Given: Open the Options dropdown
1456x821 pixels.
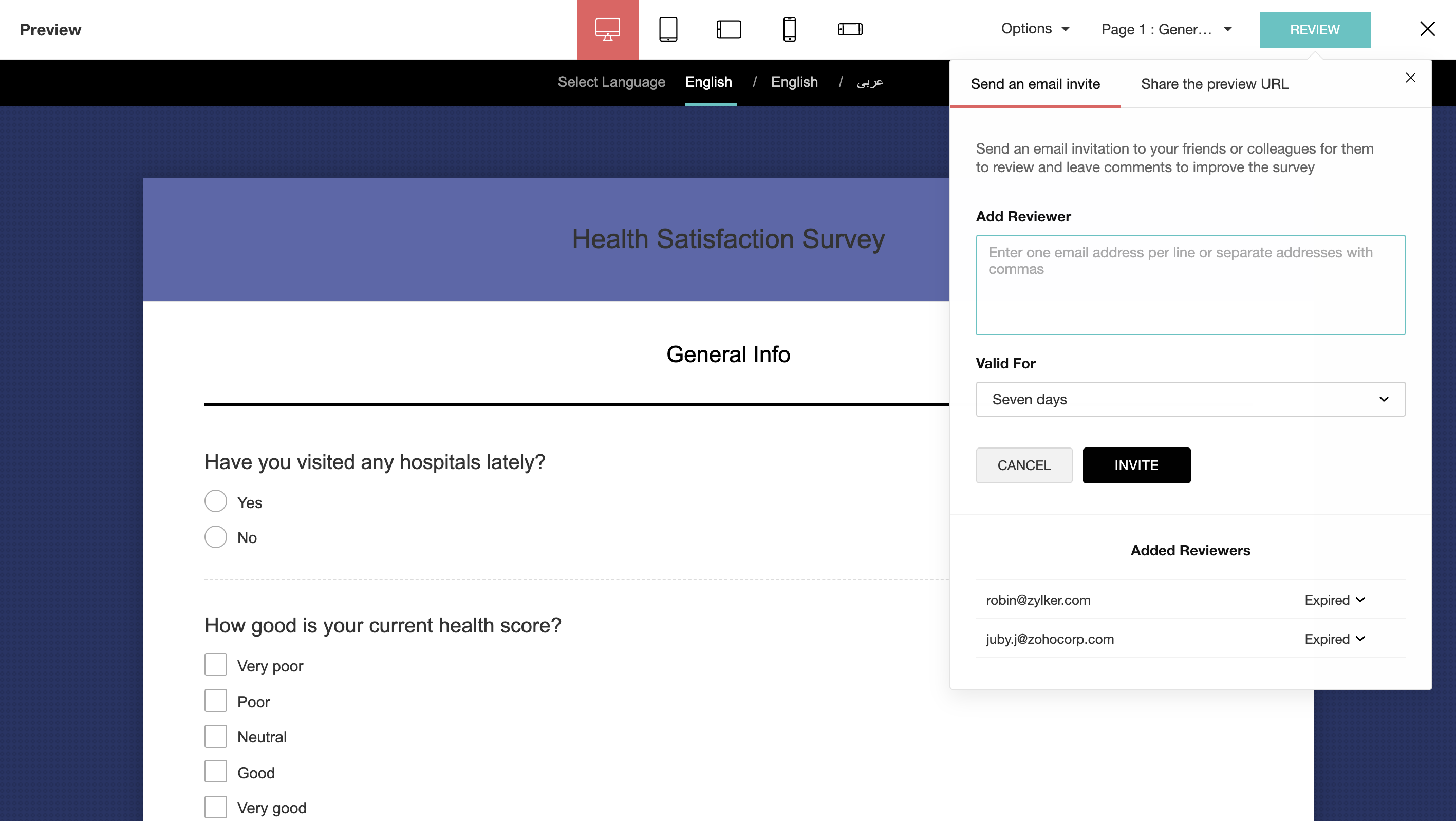Looking at the screenshot, I should (x=1034, y=29).
